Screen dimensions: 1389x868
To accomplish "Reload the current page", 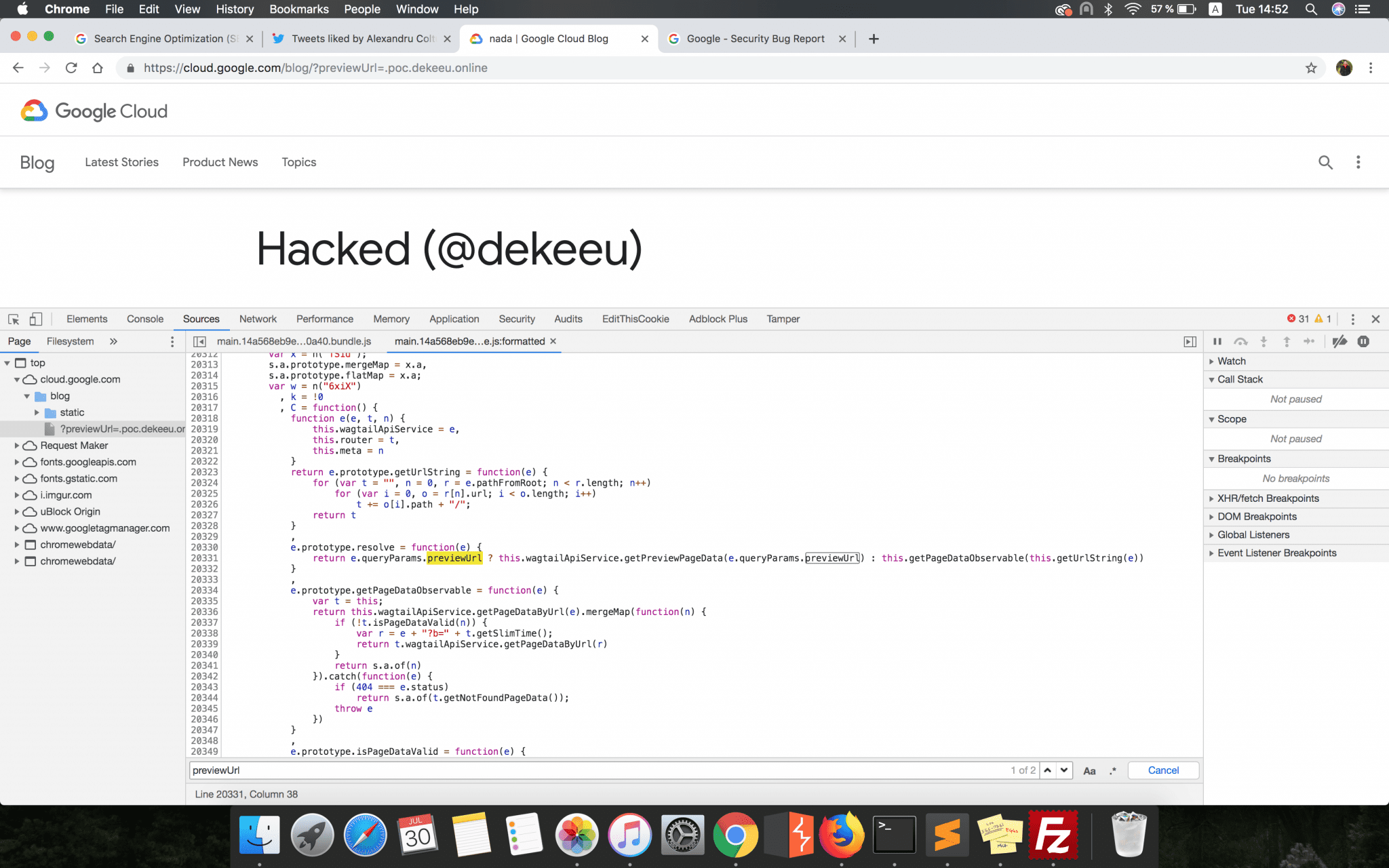I will click(71, 68).
